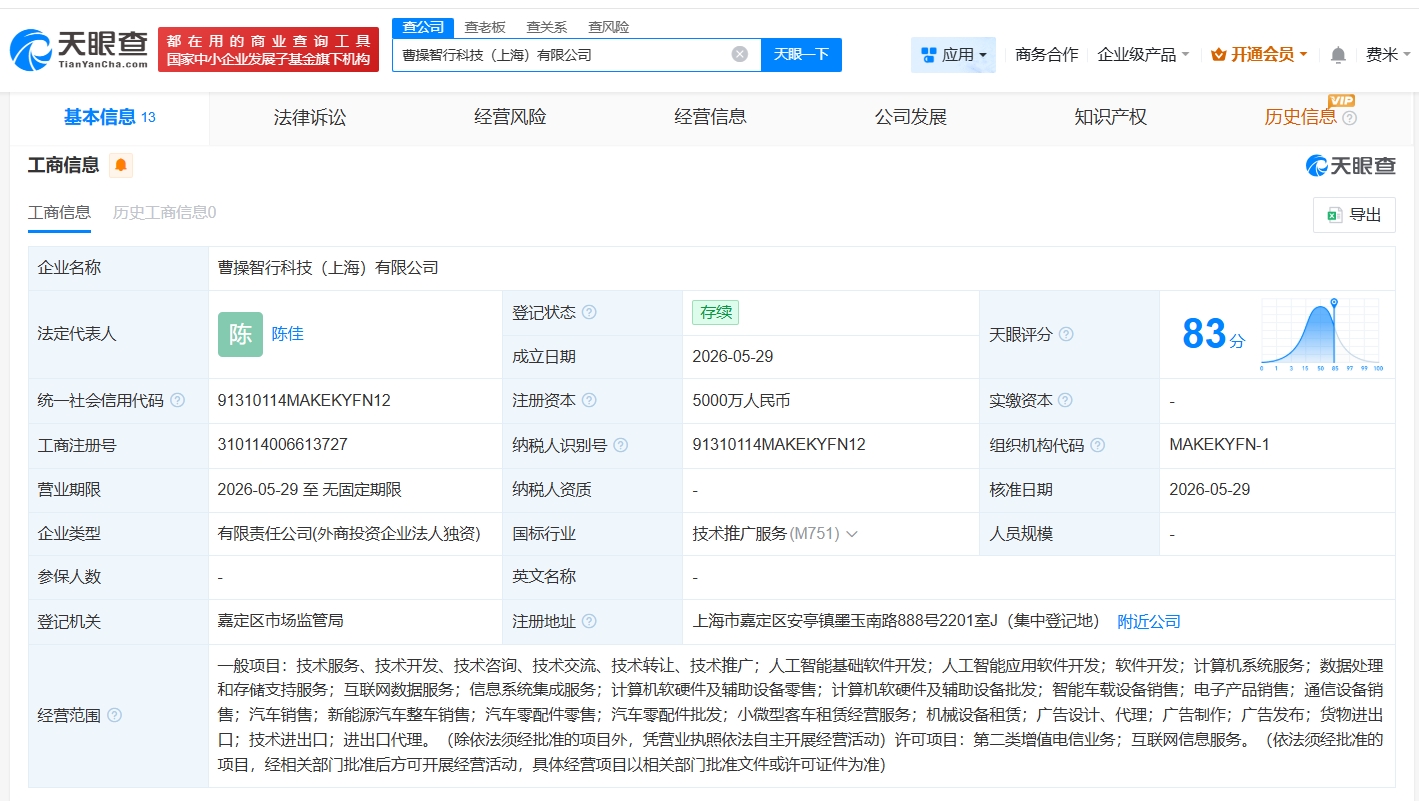Screen dimensions: 1419x801
Task: Click the help icon next to 实缴资本
Action: [x=1066, y=400]
